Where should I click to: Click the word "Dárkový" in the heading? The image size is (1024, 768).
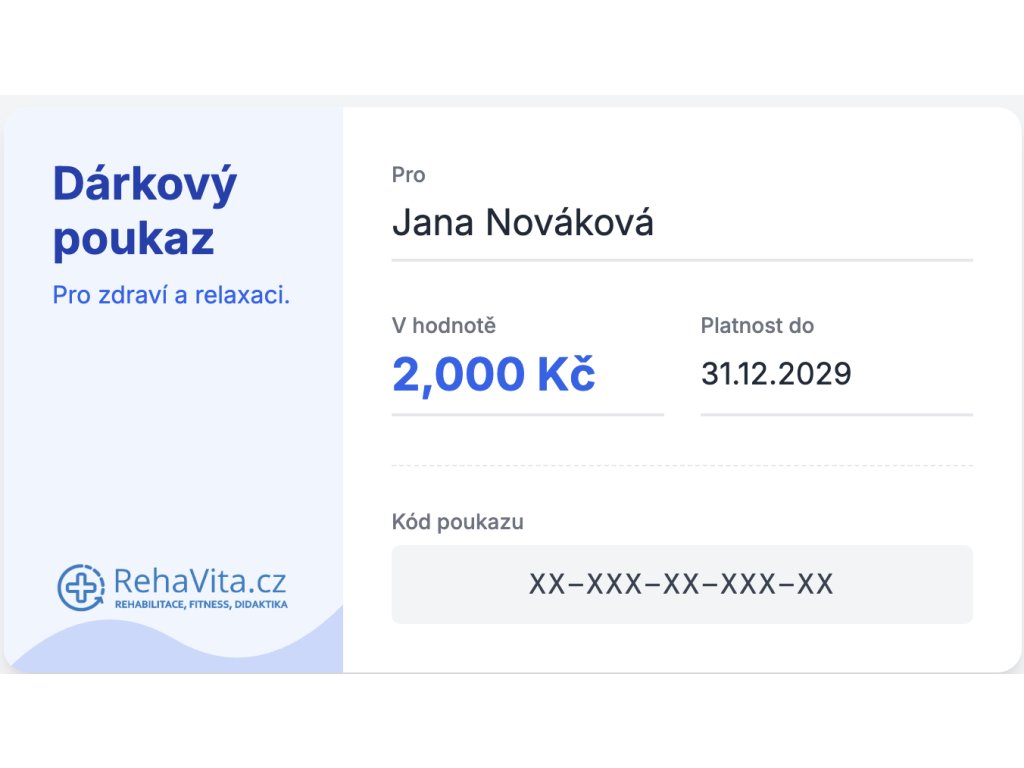pos(145,185)
